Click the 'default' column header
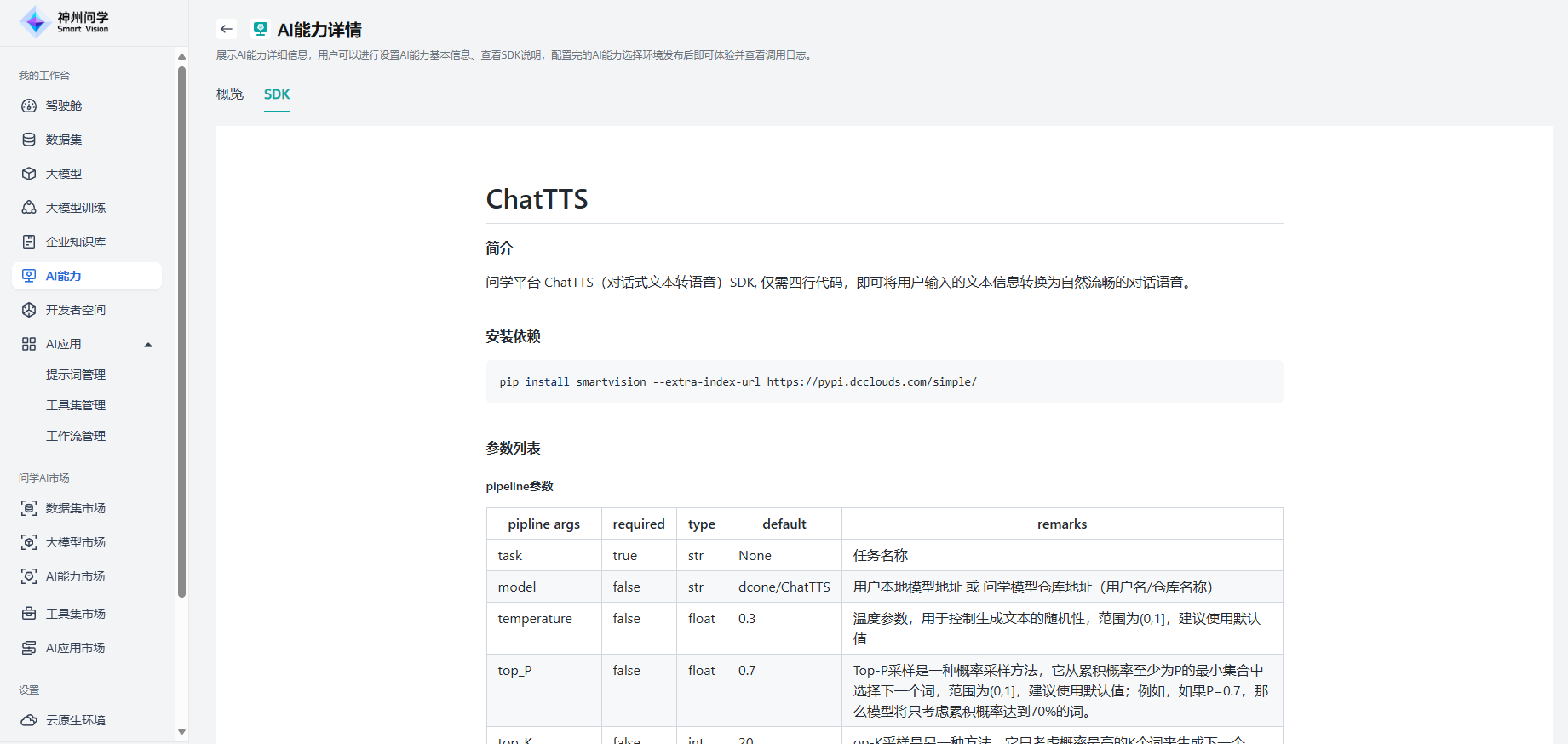The image size is (1568, 744). click(x=784, y=524)
